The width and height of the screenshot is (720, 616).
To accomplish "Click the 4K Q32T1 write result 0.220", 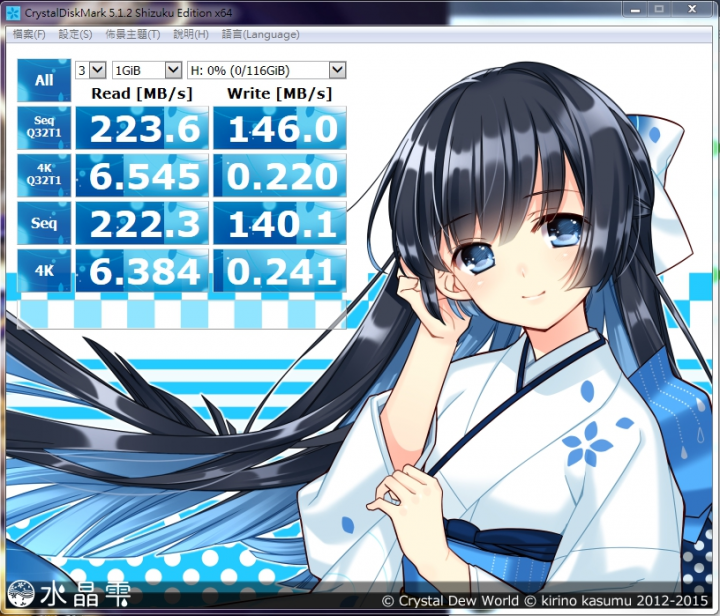I will pos(280,176).
